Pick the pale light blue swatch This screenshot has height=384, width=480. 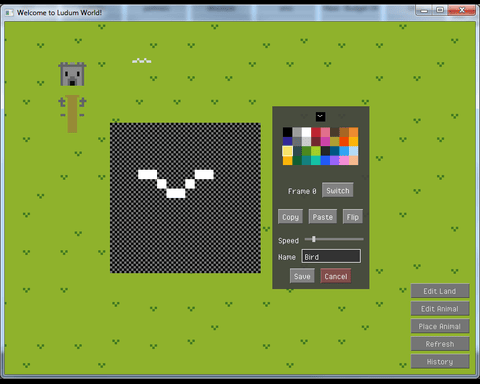click(354, 151)
